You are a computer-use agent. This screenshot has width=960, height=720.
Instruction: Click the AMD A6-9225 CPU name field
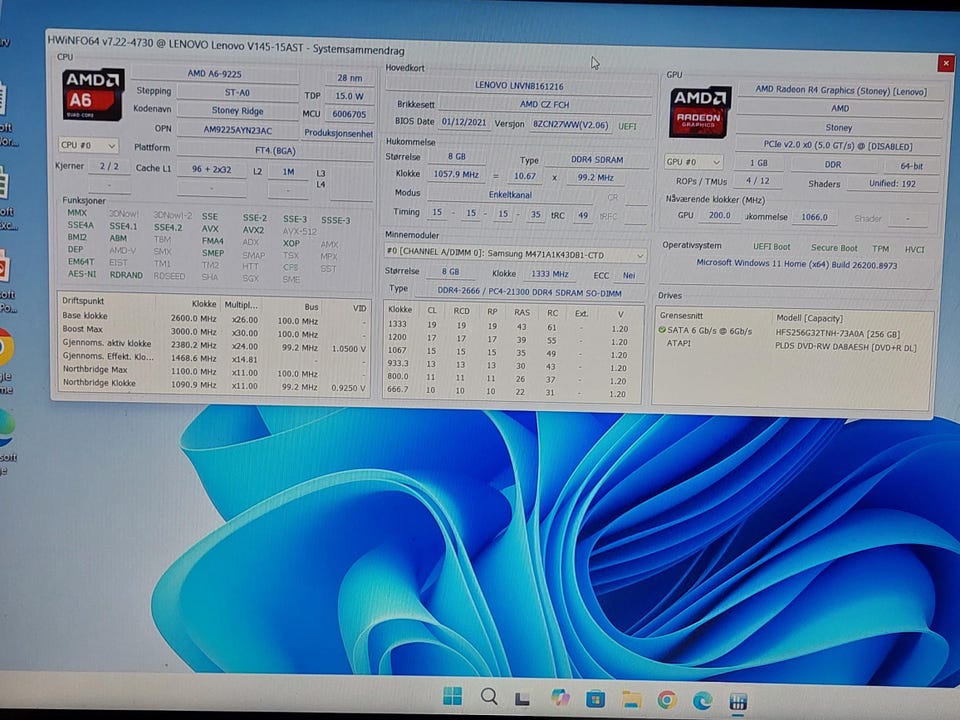tap(214, 73)
